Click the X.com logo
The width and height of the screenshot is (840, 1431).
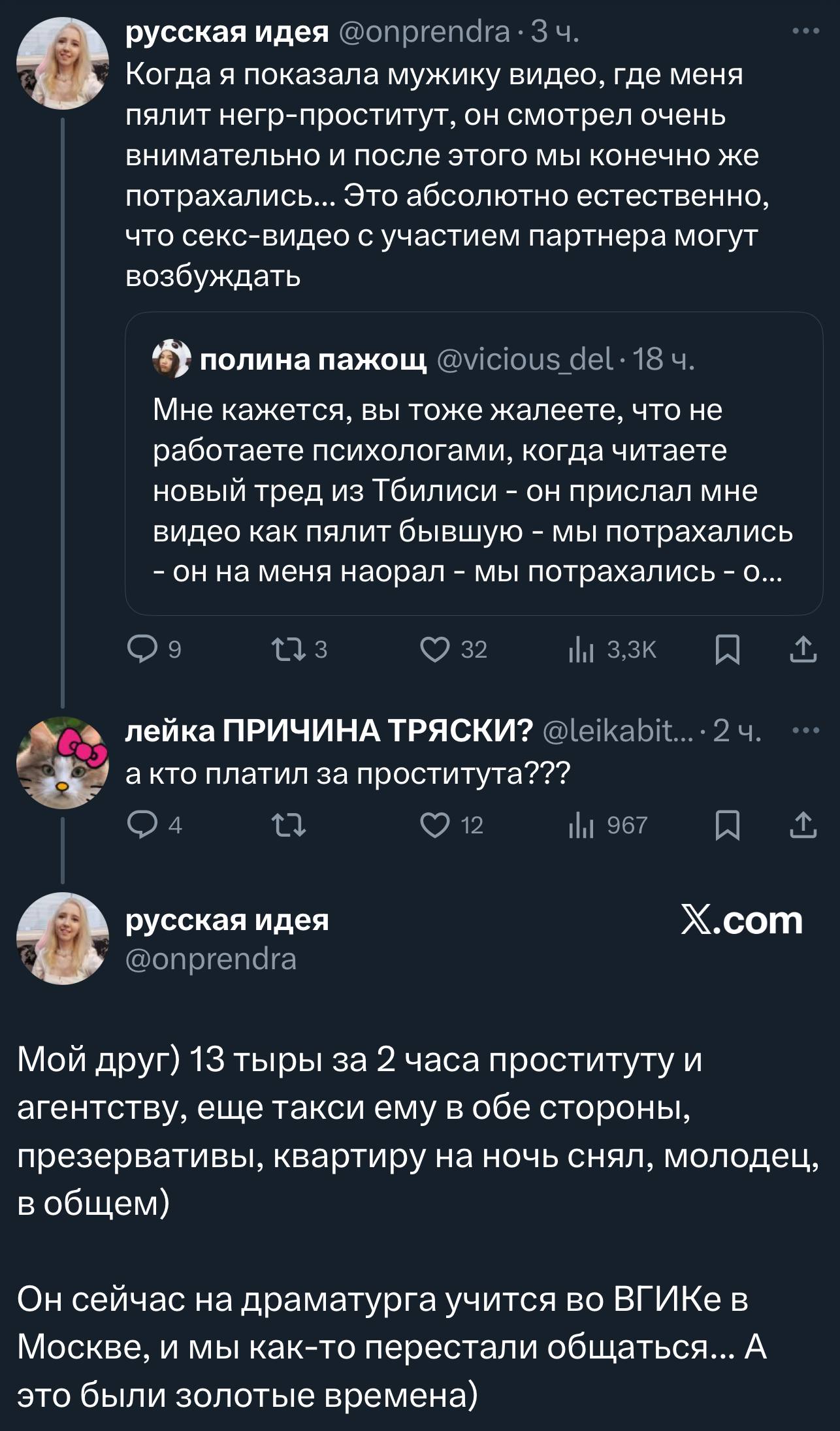tap(742, 921)
